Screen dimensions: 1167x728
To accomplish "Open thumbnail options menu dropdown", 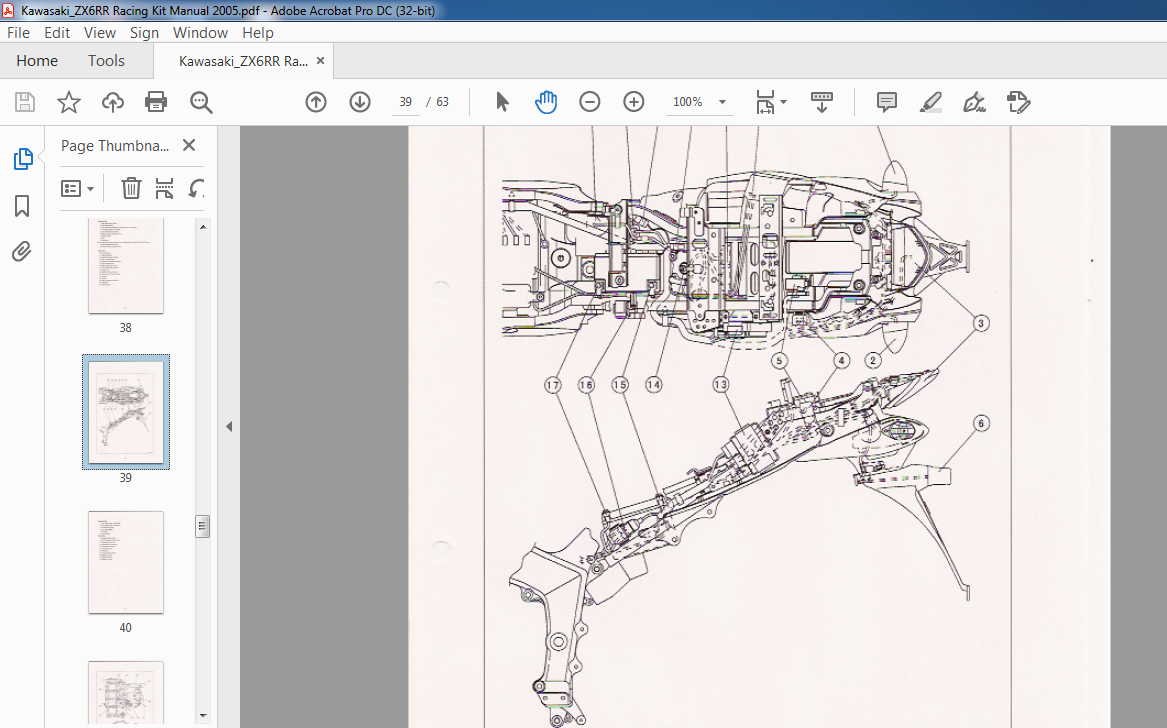I will click(77, 188).
